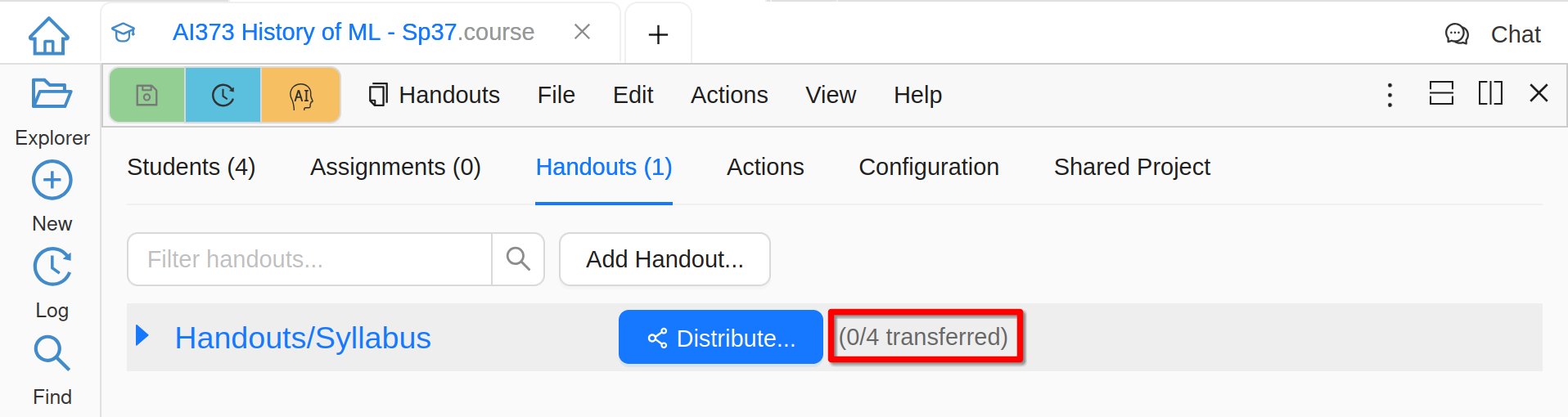Viewport: 1568px width, 417px height.
Task: Open the Handouts frame type dropdown
Action: point(435,95)
